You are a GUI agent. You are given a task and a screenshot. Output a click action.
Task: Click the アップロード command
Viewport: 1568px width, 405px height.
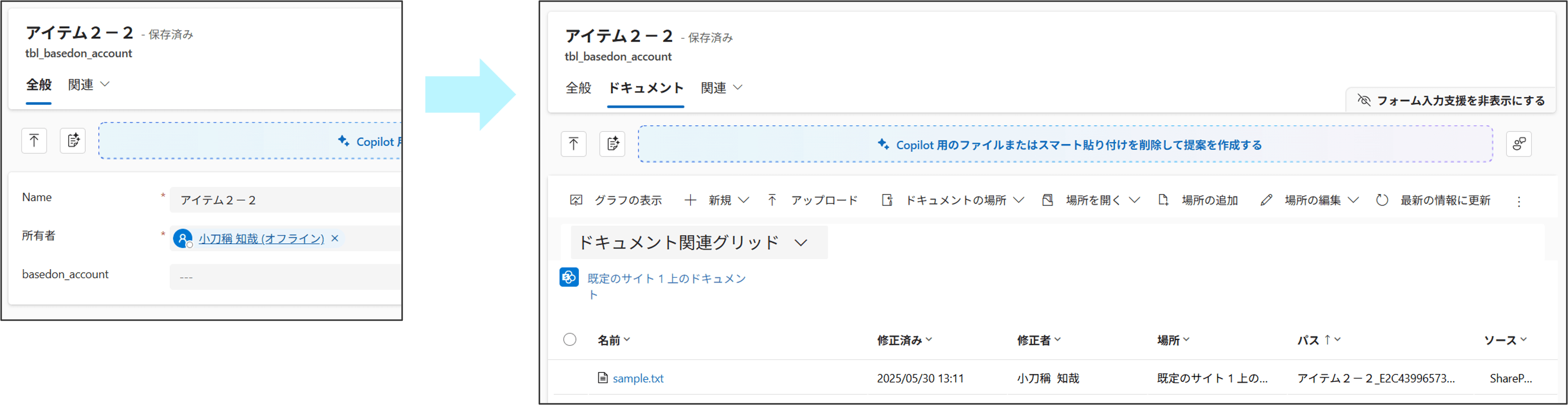tap(813, 200)
